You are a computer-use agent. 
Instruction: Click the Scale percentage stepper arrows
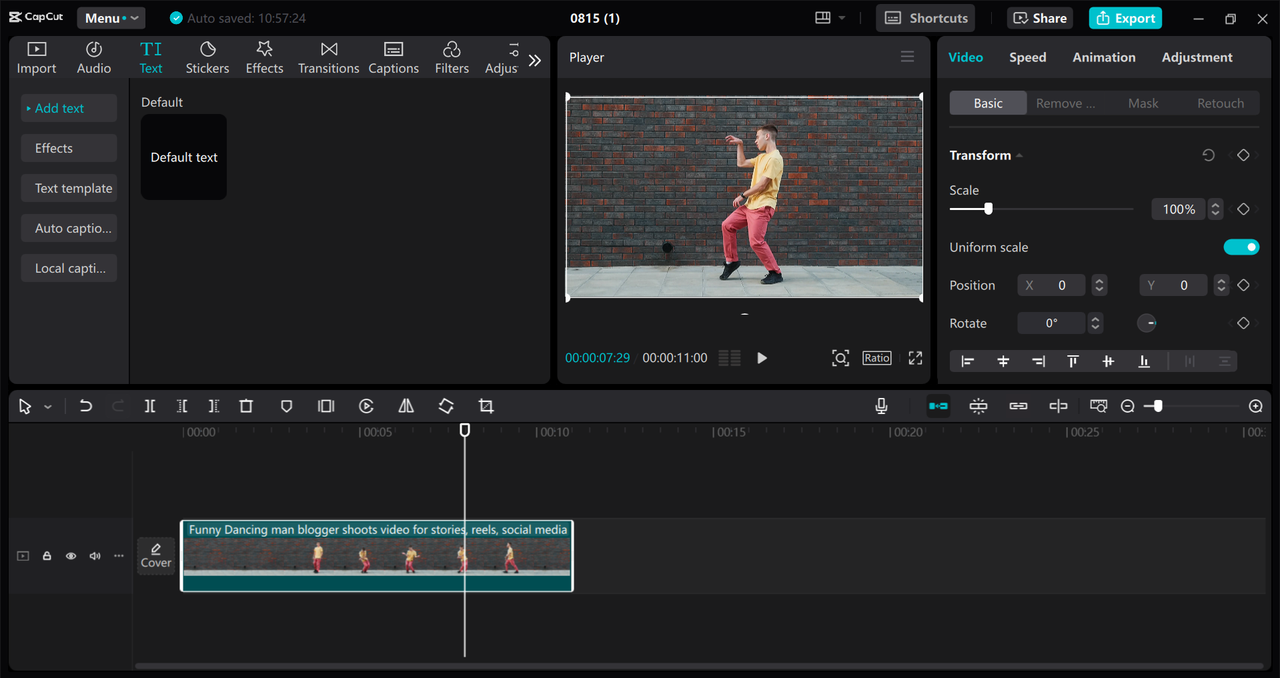[x=1215, y=209]
